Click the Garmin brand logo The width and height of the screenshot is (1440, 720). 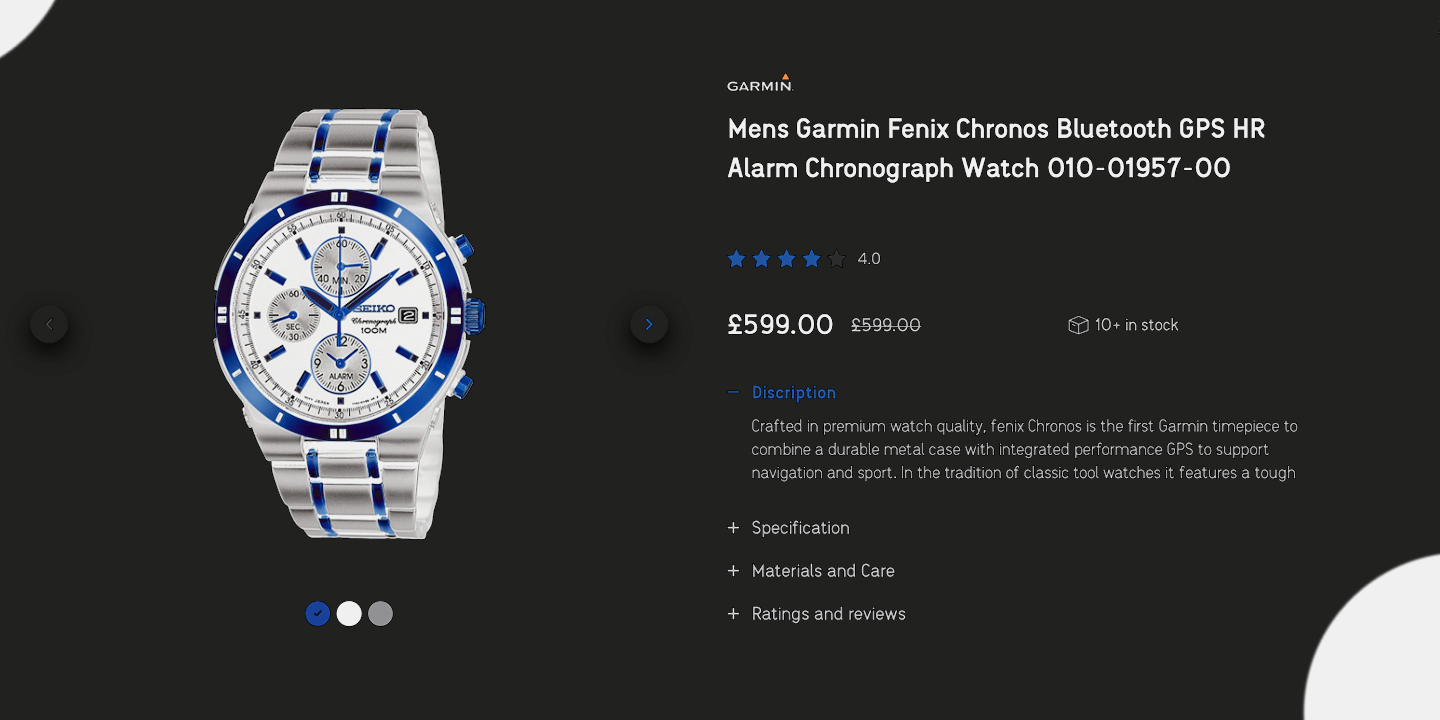pyautogui.click(x=760, y=84)
